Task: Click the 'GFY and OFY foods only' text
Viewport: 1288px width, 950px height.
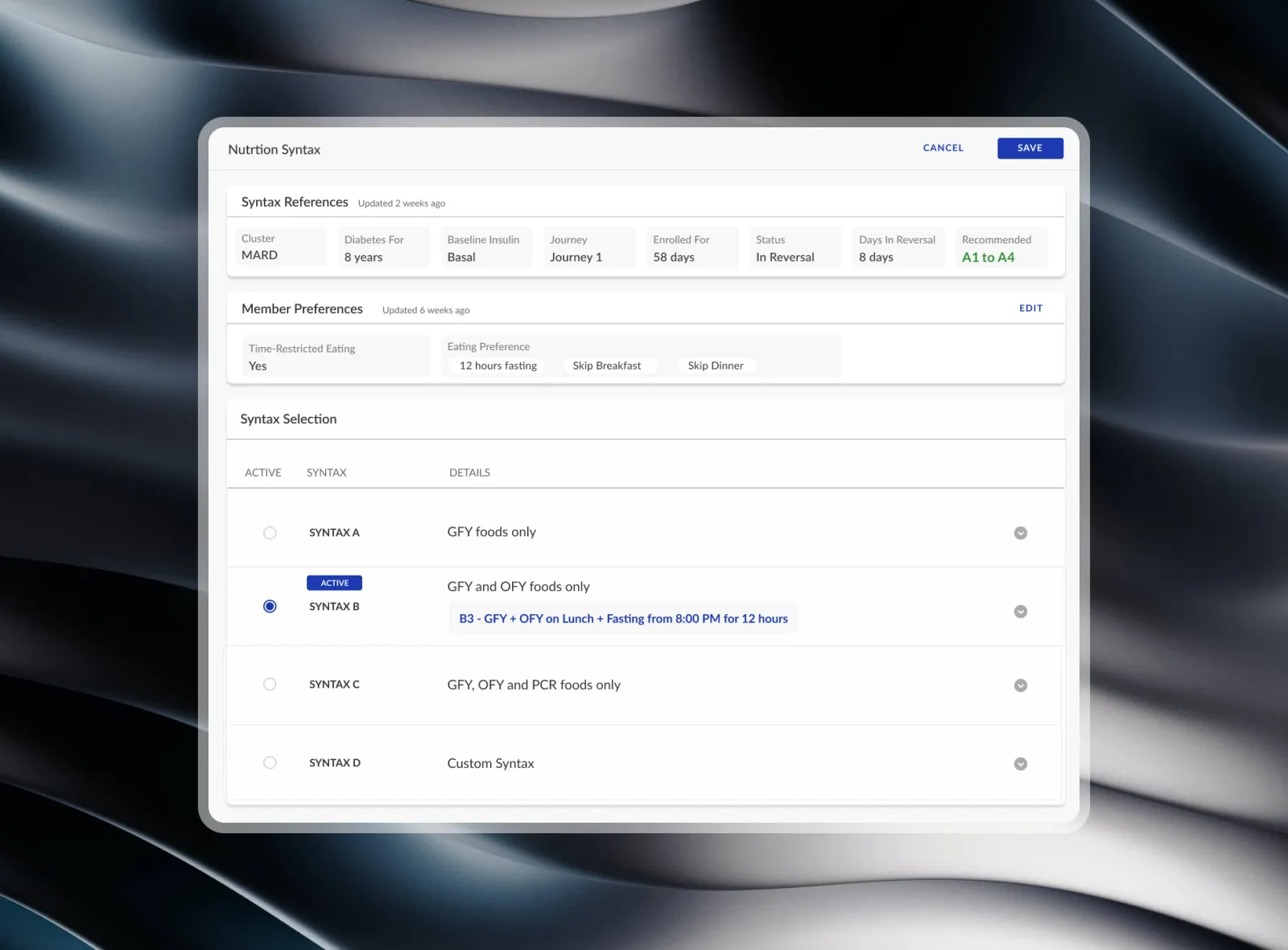Action: click(x=518, y=587)
